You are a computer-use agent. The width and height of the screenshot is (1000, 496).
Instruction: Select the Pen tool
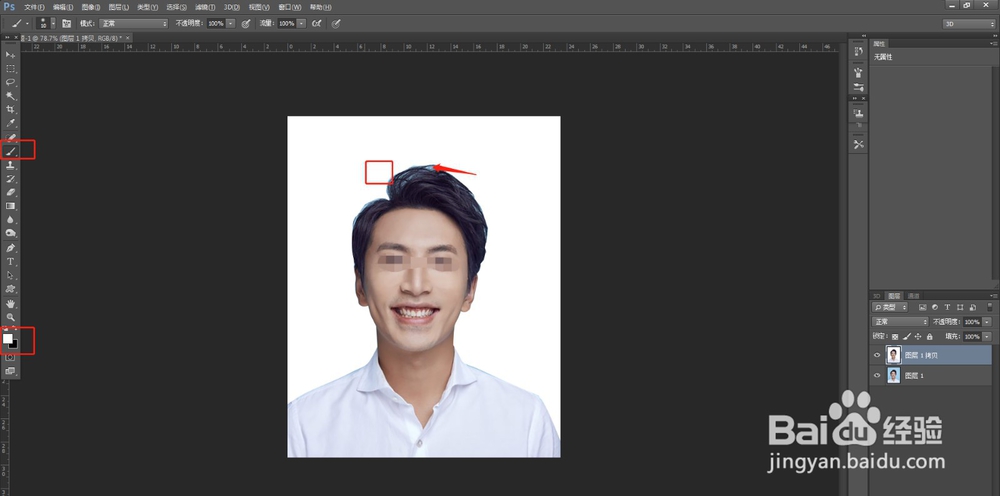click(x=11, y=247)
